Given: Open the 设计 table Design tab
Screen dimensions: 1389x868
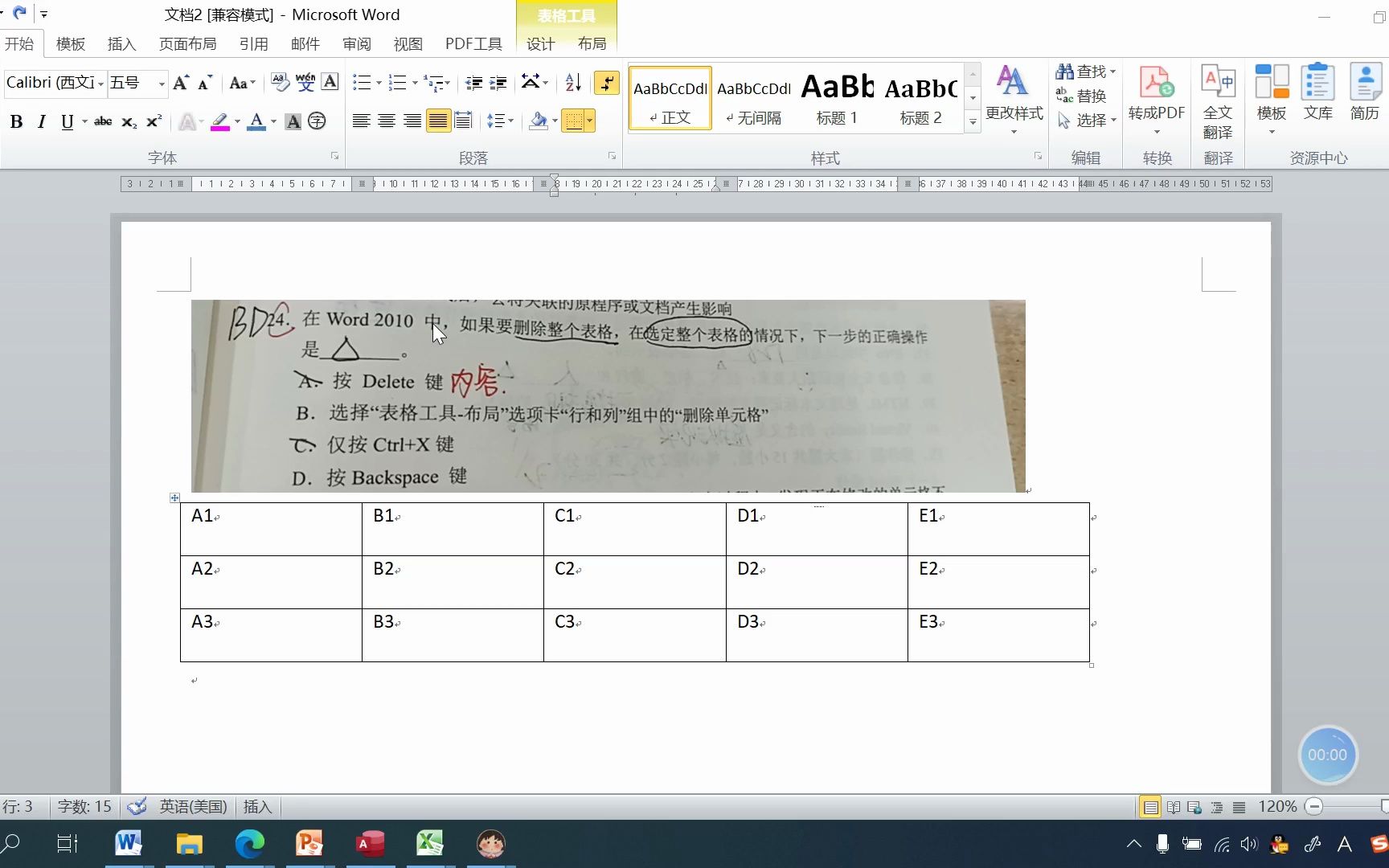Looking at the screenshot, I should 540,43.
